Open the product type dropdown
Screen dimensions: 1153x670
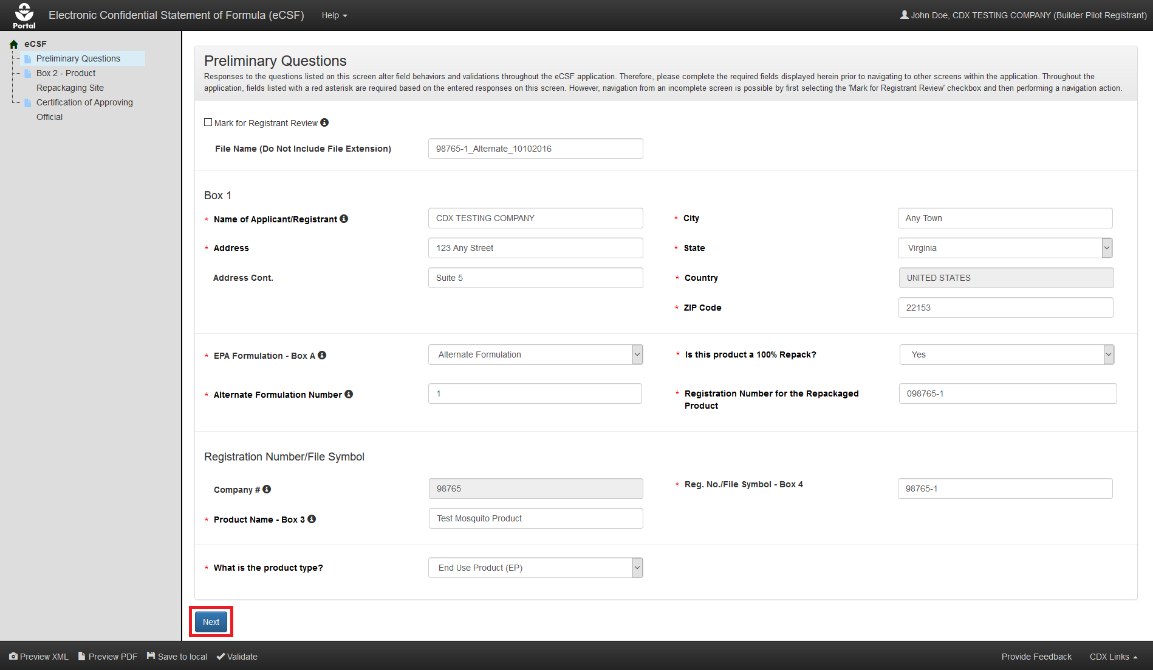[535, 568]
